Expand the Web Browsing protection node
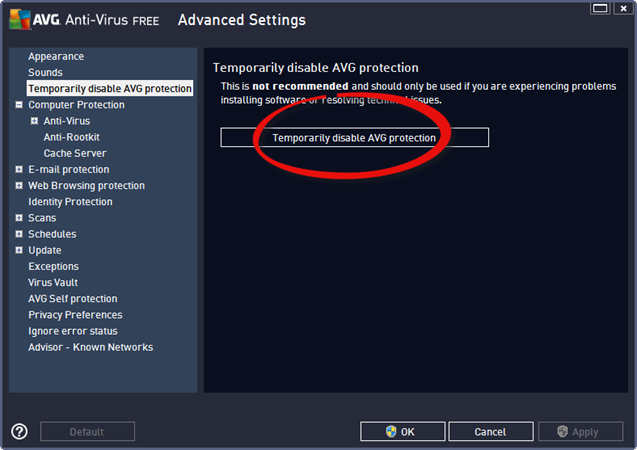 pos(19,185)
